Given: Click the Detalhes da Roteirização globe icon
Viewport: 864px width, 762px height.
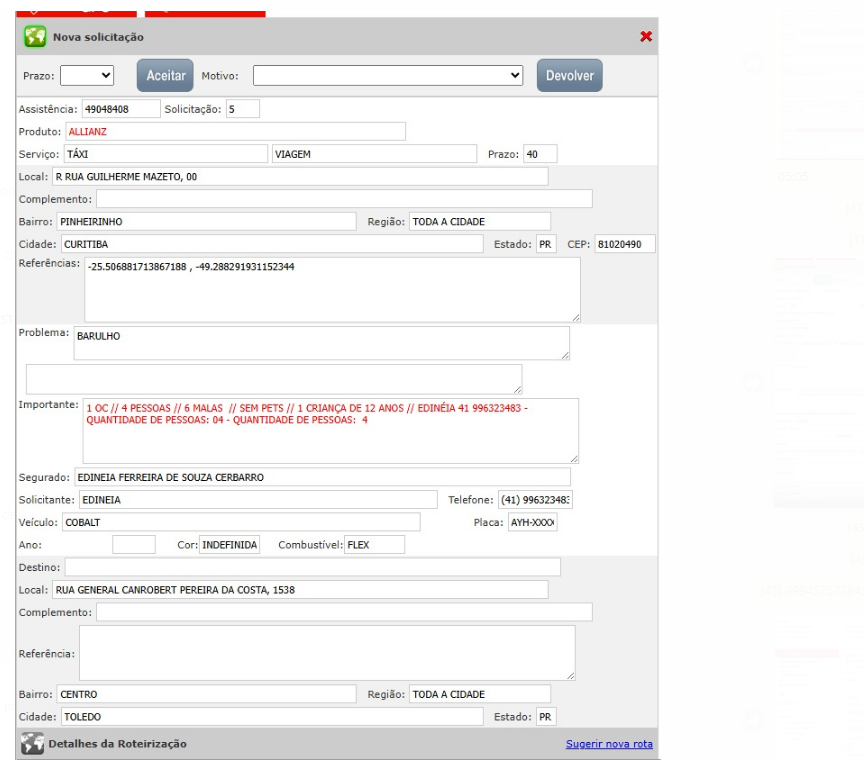Looking at the screenshot, I should coord(33,744).
